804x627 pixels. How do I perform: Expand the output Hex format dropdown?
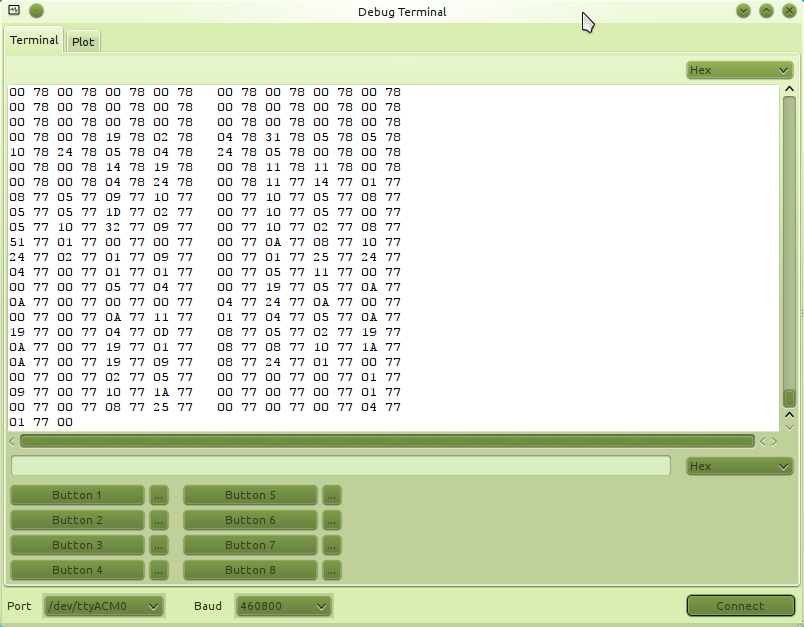(740, 70)
